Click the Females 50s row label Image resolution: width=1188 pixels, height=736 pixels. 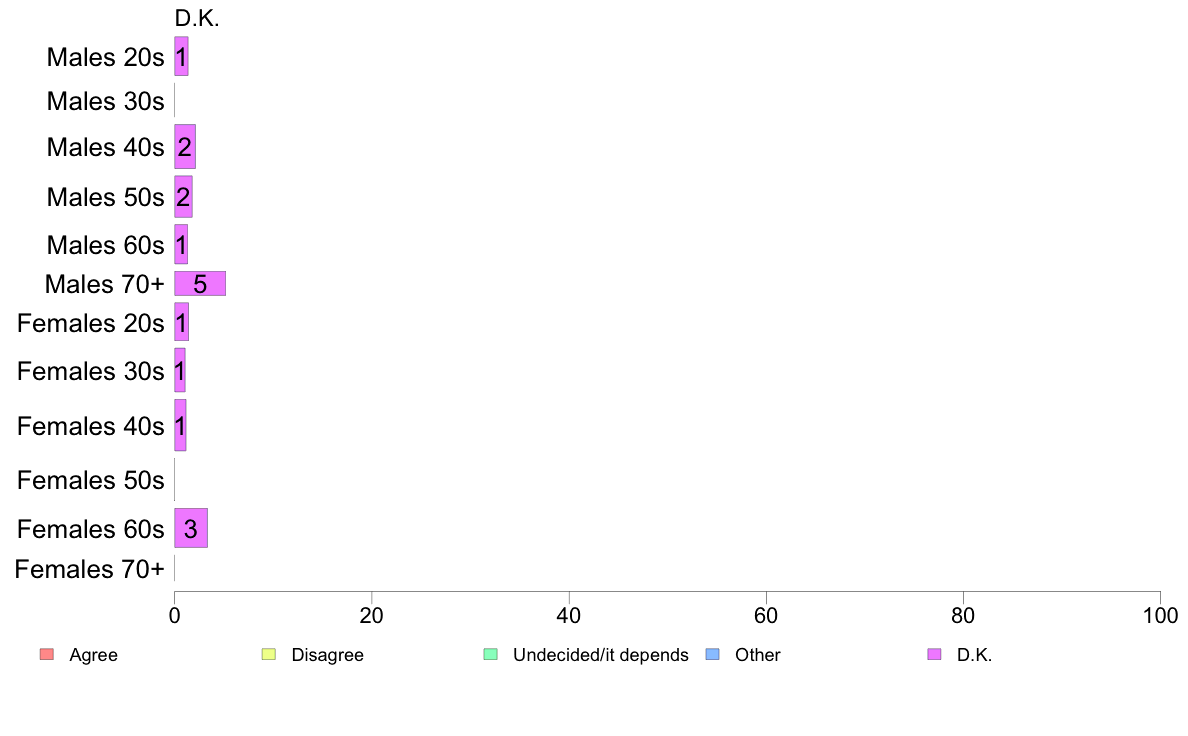click(x=91, y=480)
